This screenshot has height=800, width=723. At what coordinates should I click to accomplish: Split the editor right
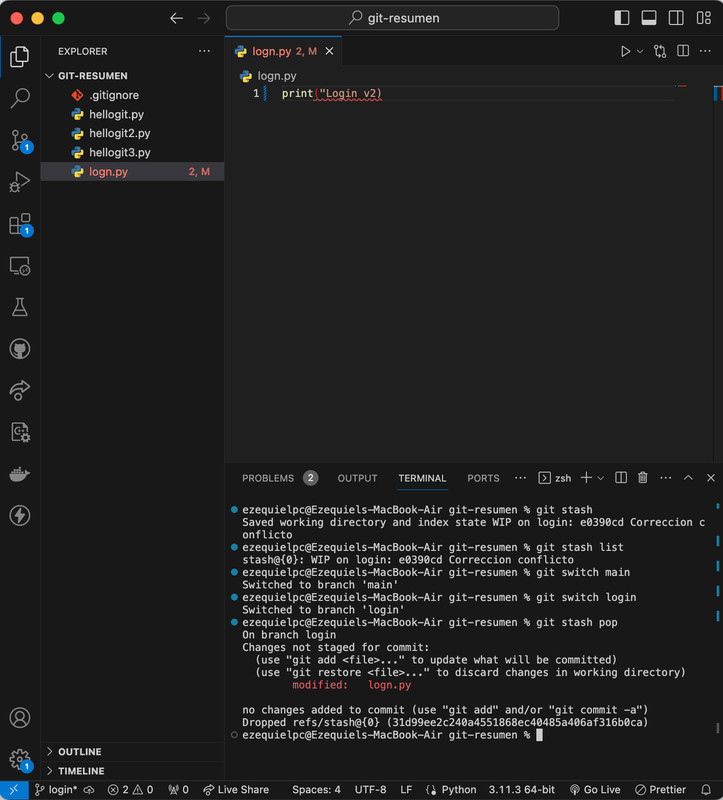(683, 51)
